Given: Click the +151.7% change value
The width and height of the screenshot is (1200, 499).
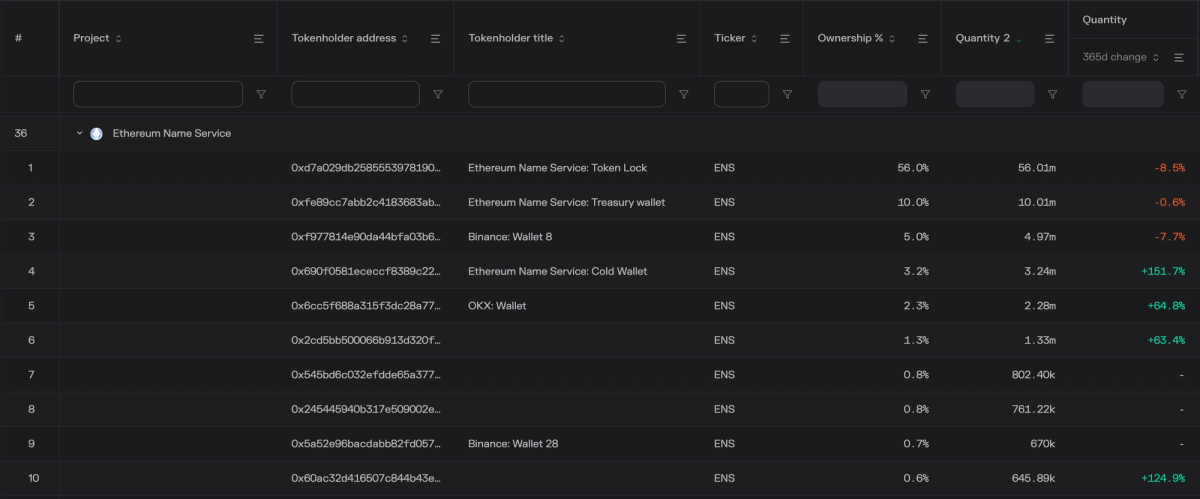Looking at the screenshot, I should tap(1161, 271).
